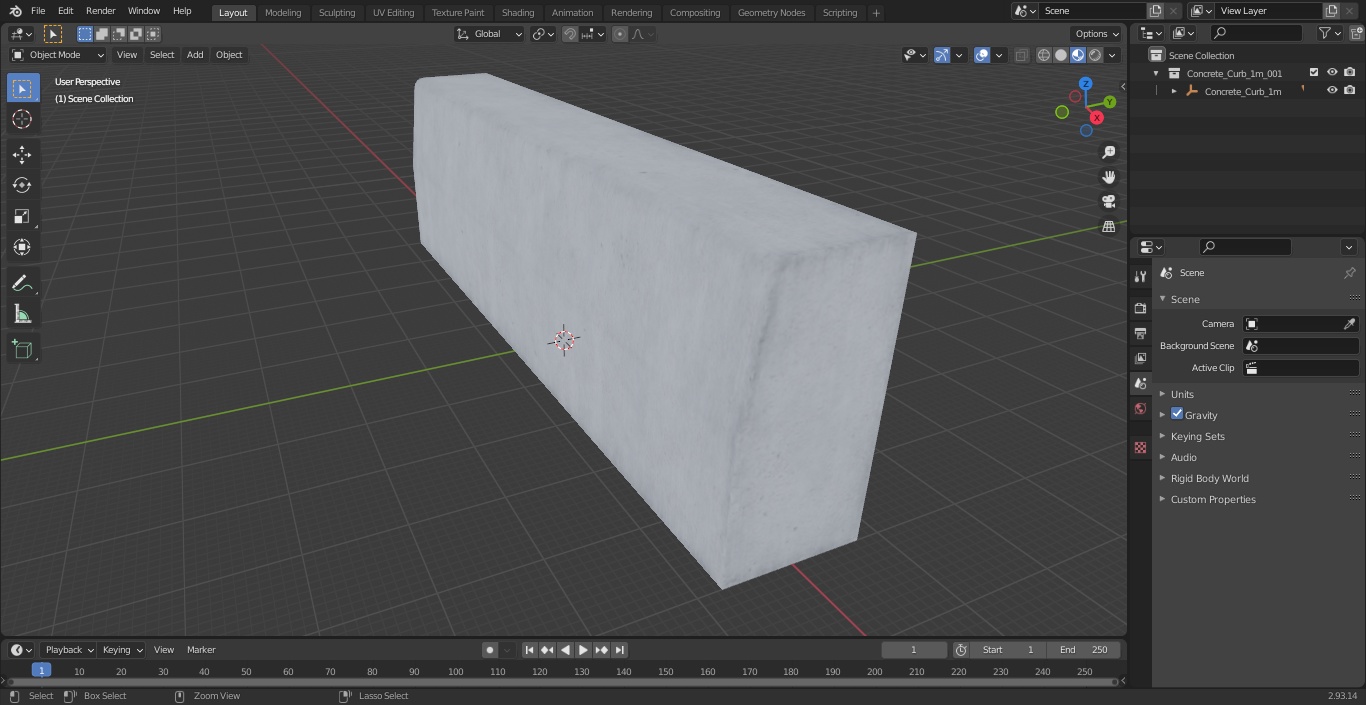Open the Render menu
Image resolution: width=1366 pixels, height=705 pixels.
pos(100,11)
